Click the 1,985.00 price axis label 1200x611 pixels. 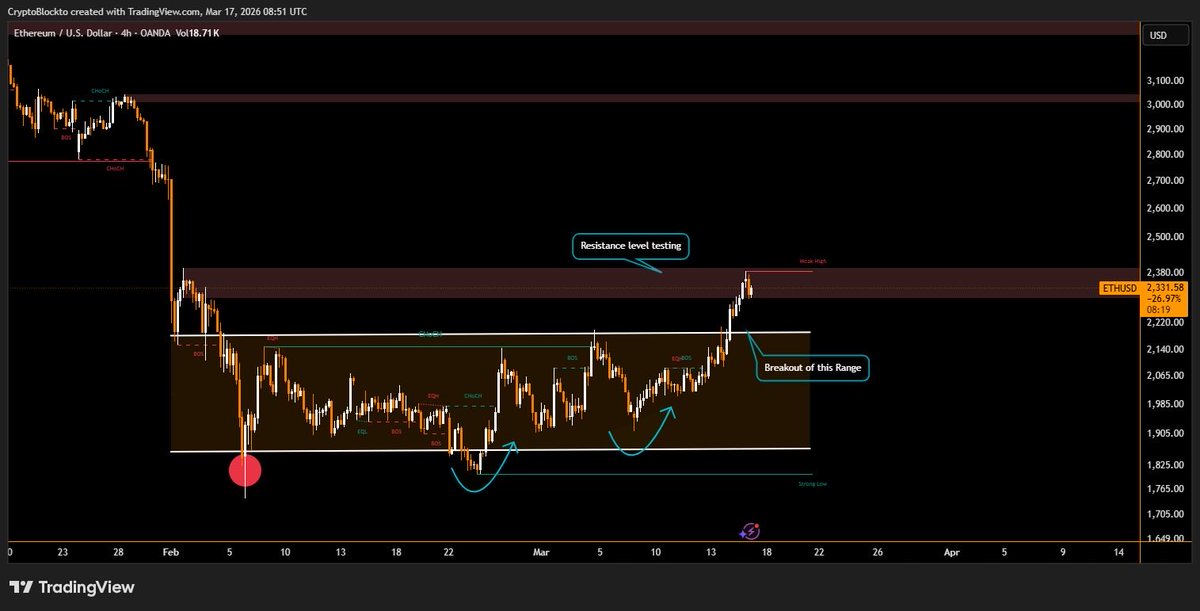point(1164,404)
